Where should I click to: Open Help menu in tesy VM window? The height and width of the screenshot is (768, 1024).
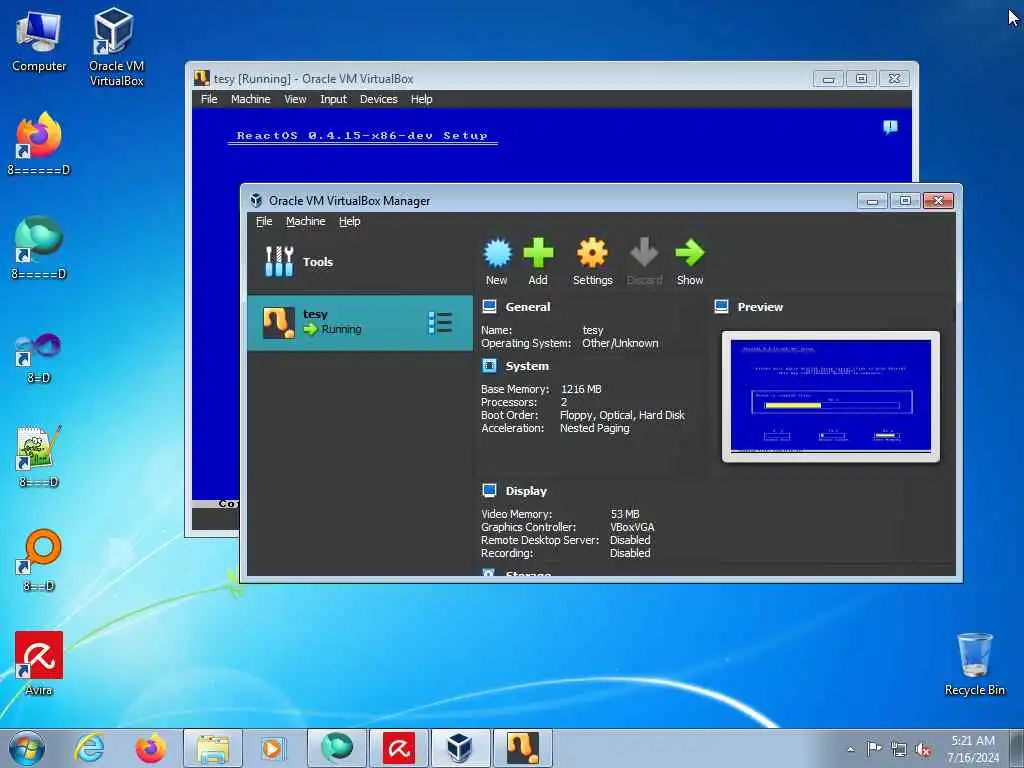[x=421, y=99]
